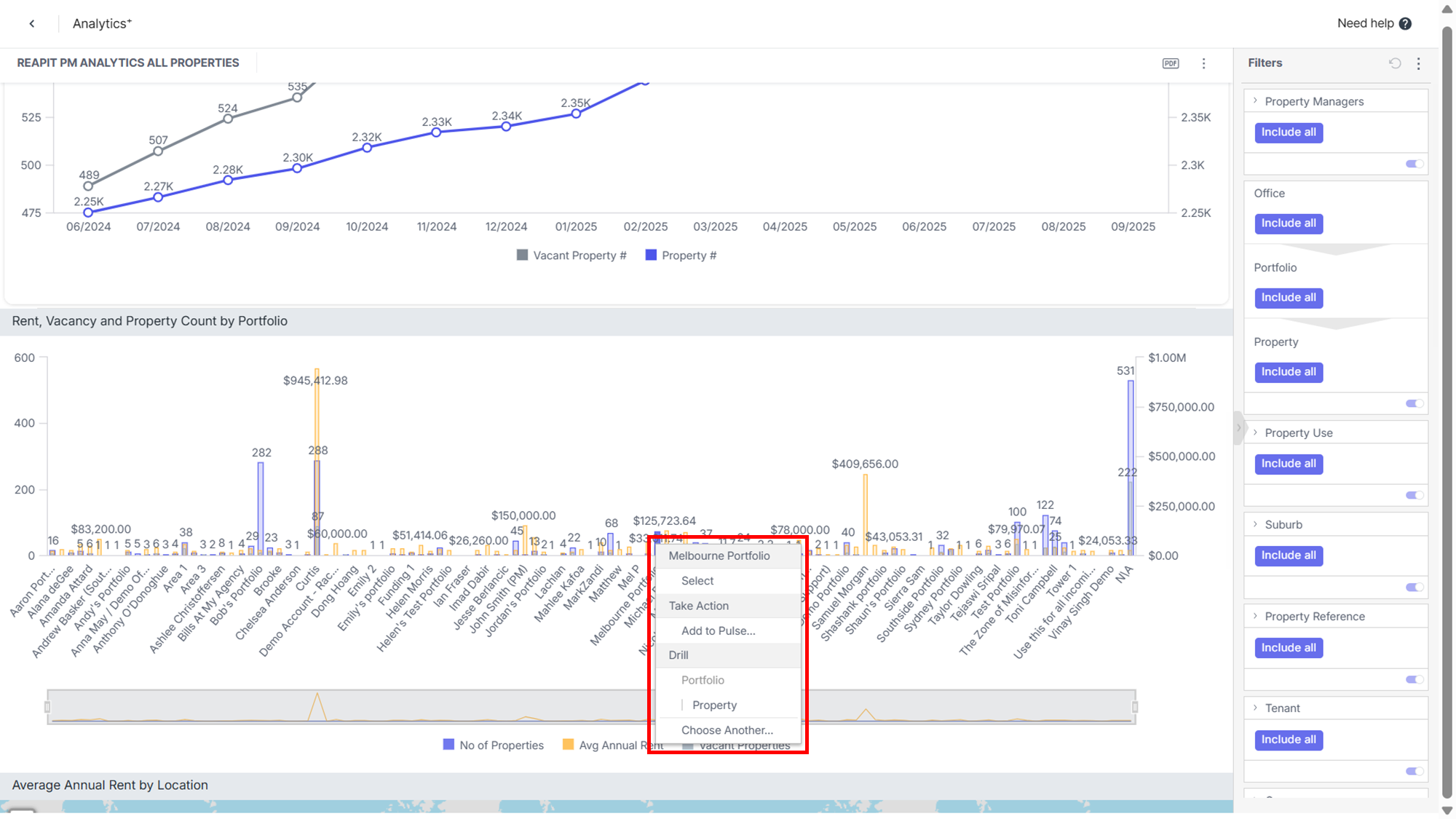1456x819 pixels.
Task: Choose Select in the context menu
Action: pos(728,581)
